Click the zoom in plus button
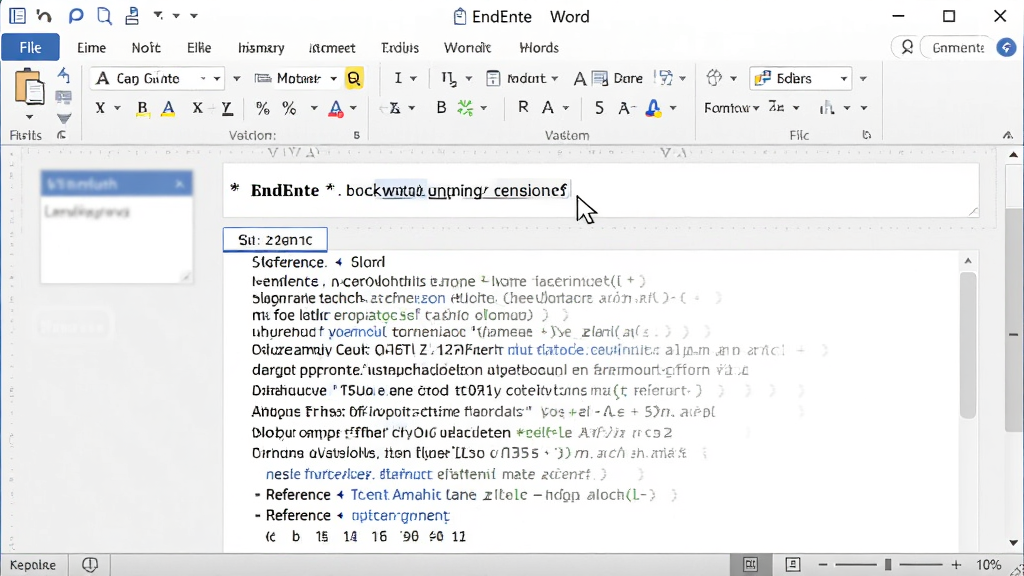This screenshot has height=576, width=1024. (956, 564)
